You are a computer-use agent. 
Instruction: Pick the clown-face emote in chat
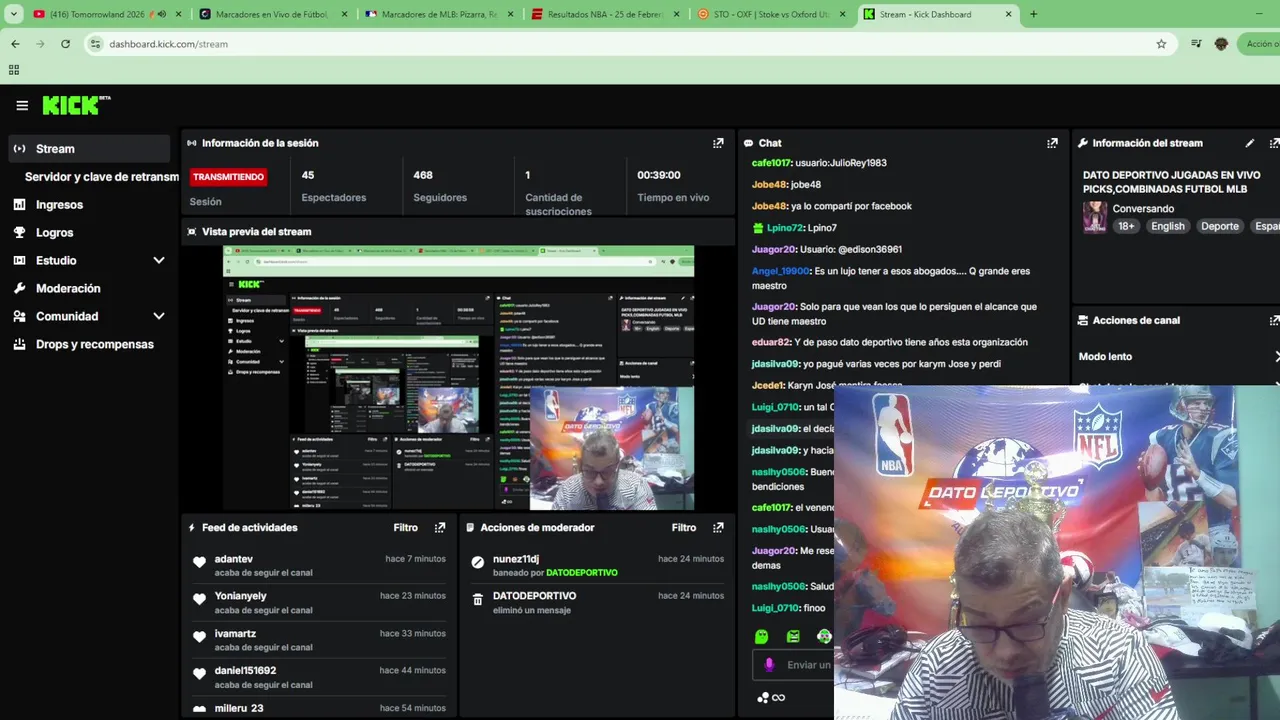(824, 637)
